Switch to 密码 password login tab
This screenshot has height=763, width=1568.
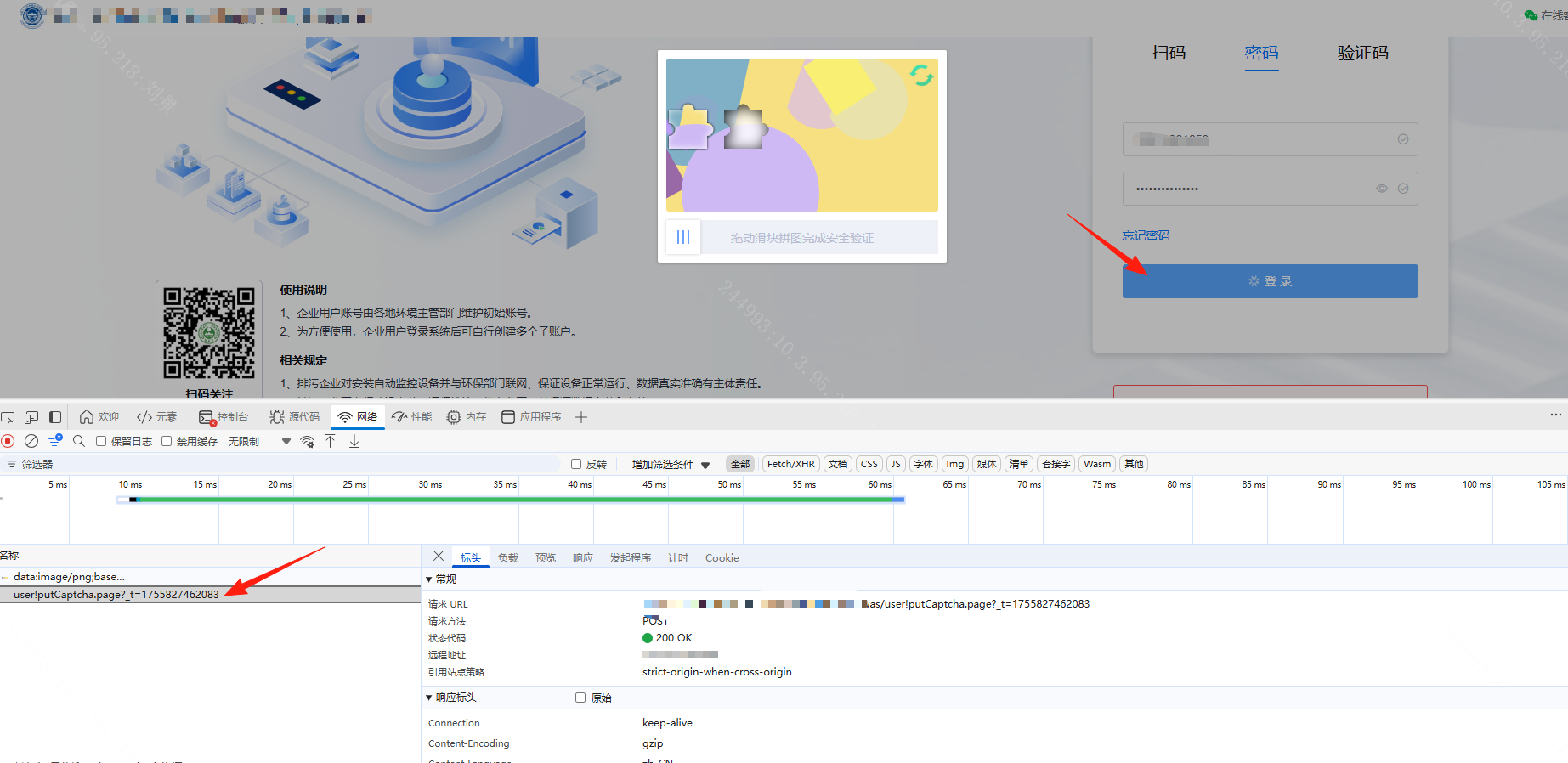1262,54
